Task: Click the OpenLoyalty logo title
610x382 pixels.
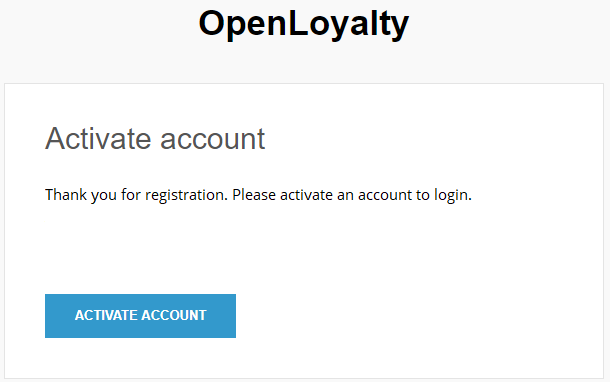Action: pyautogui.click(x=303, y=24)
